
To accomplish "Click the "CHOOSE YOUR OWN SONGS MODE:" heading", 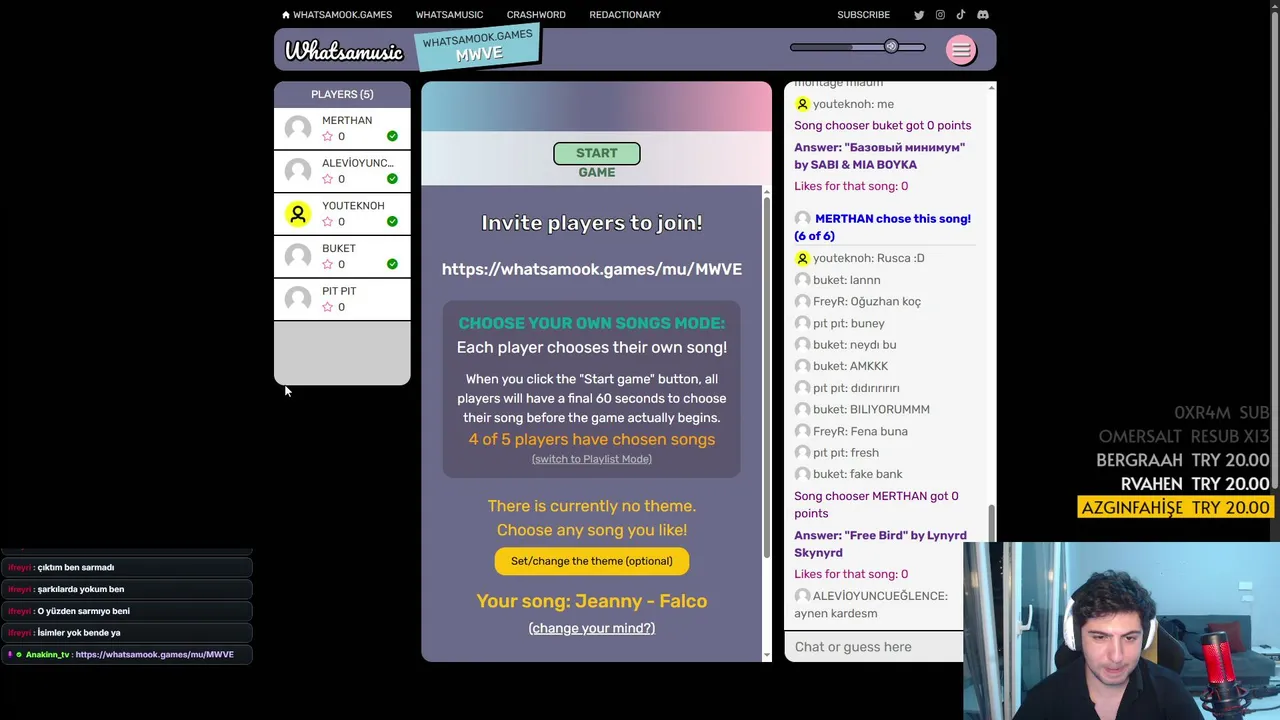I will click(x=592, y=323).
